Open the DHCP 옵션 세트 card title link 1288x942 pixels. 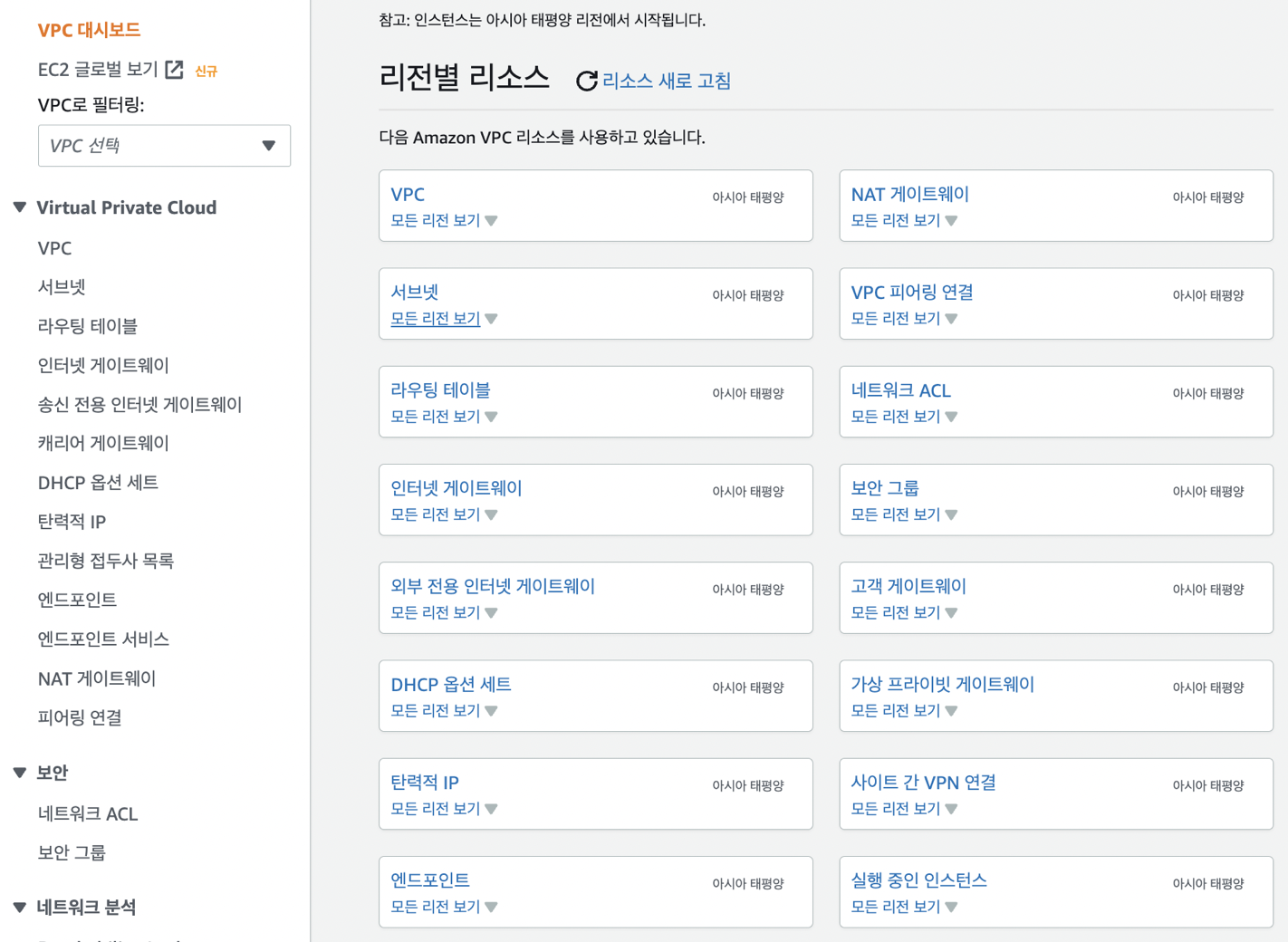[x=451, y=685]
